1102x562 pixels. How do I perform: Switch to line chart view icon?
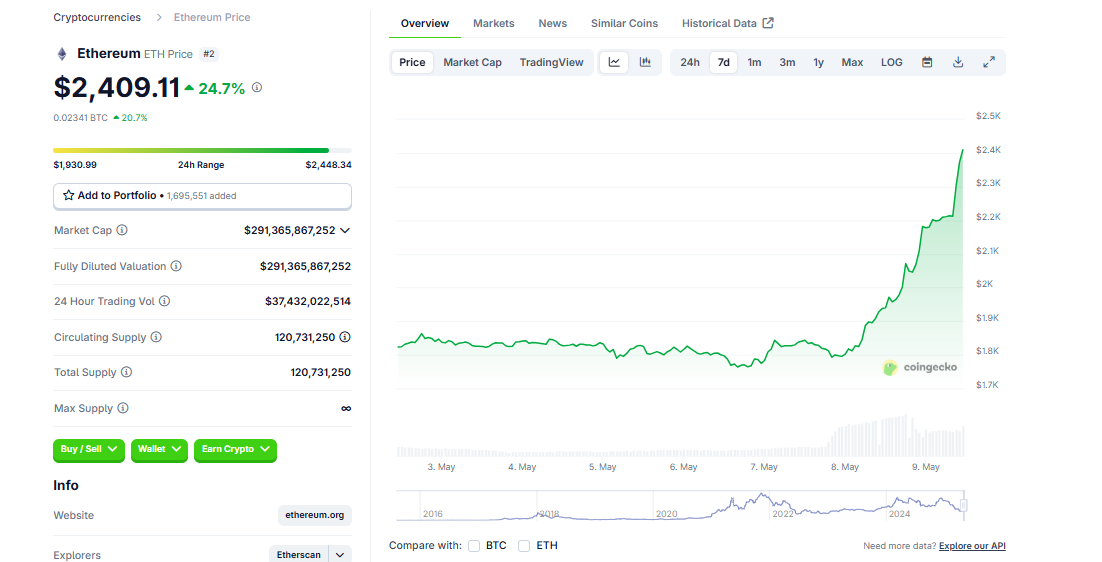pos(614,62)
